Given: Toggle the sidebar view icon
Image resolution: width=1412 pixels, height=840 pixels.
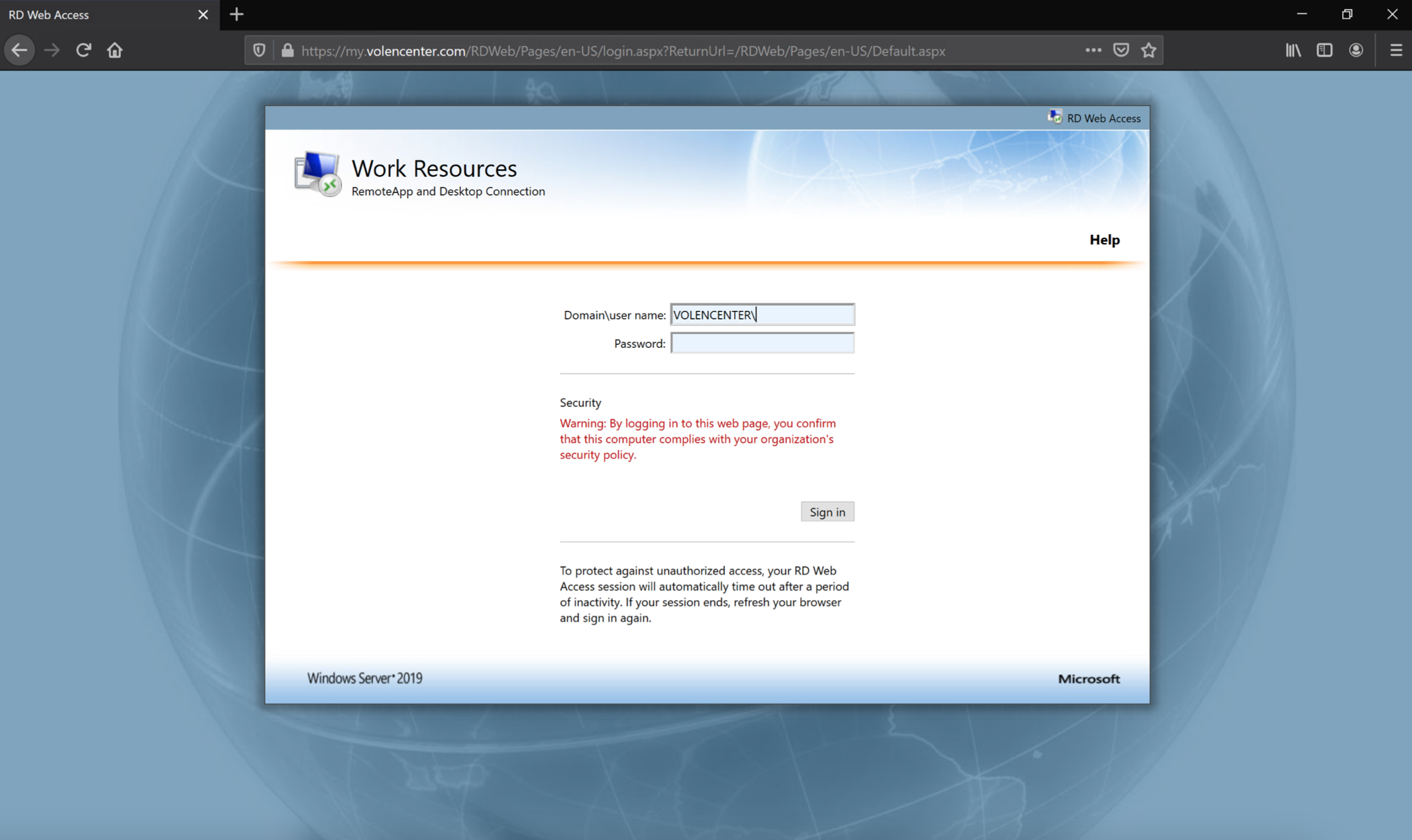Looking at the screenshot, I should [x=1324, y=50].
